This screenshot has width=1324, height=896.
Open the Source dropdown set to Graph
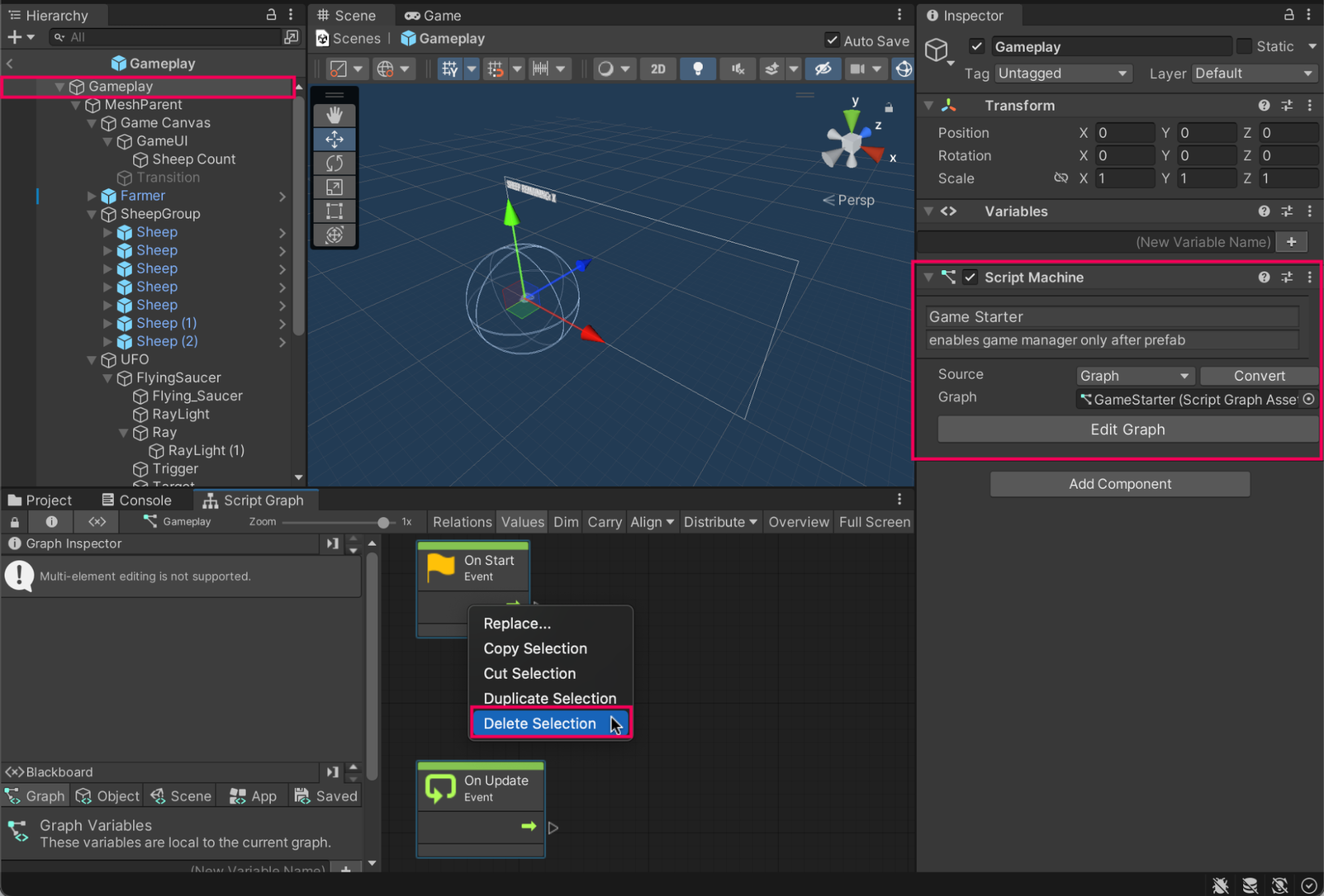1133,375
